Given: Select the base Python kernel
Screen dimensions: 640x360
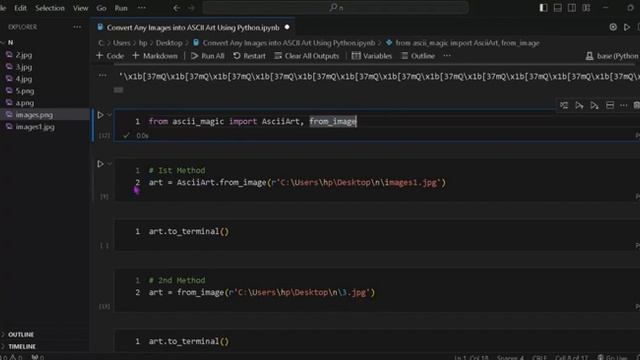Looking at the screenshot, I should (x=612, y=56).
